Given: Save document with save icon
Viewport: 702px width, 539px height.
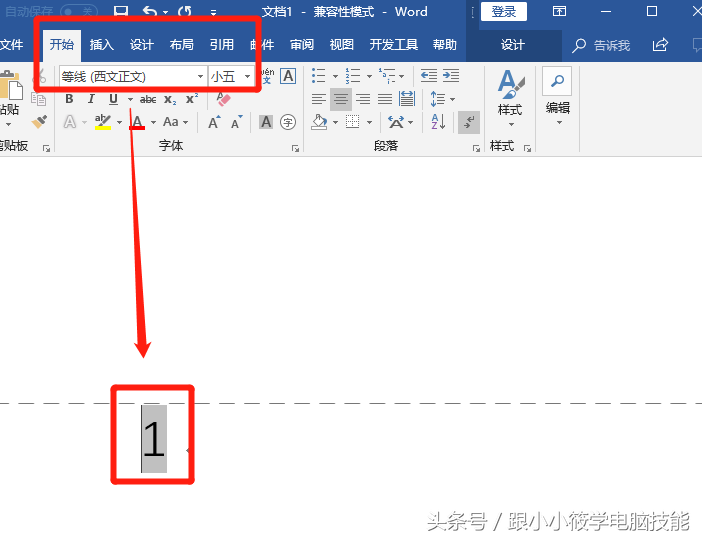Looking at the screenshot, I should point(120,10).
